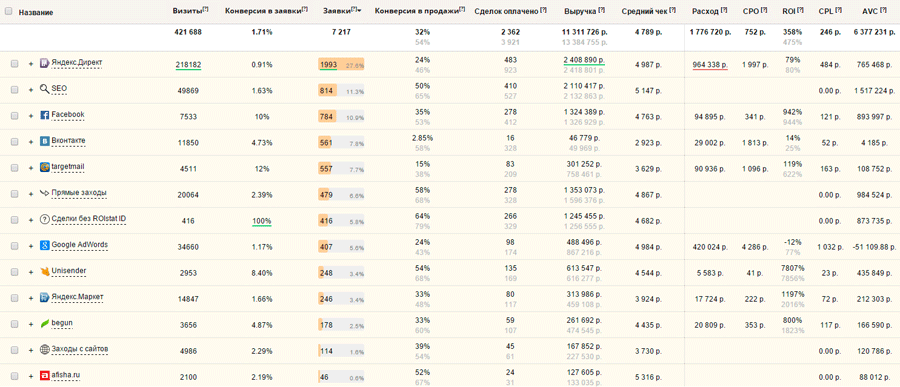Toggle the select-all checkbox in header
Image resolution: width=900 pixels, height=387 pixels.
[9, 11]
